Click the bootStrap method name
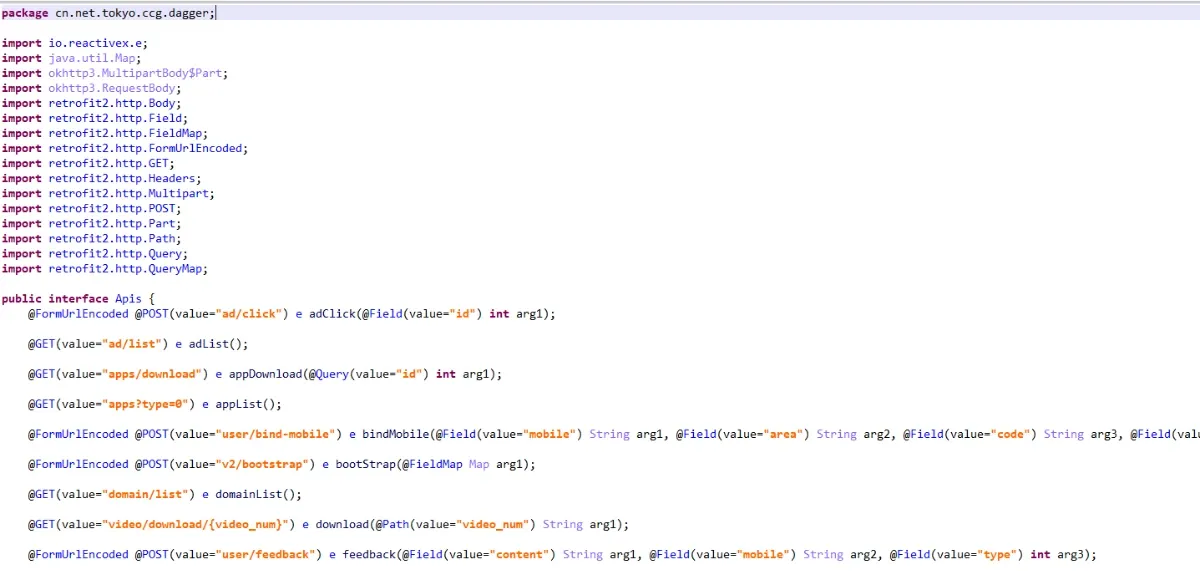Viewport: 1200px width, 571px height. pyautogui.click(x=365, y=463)
